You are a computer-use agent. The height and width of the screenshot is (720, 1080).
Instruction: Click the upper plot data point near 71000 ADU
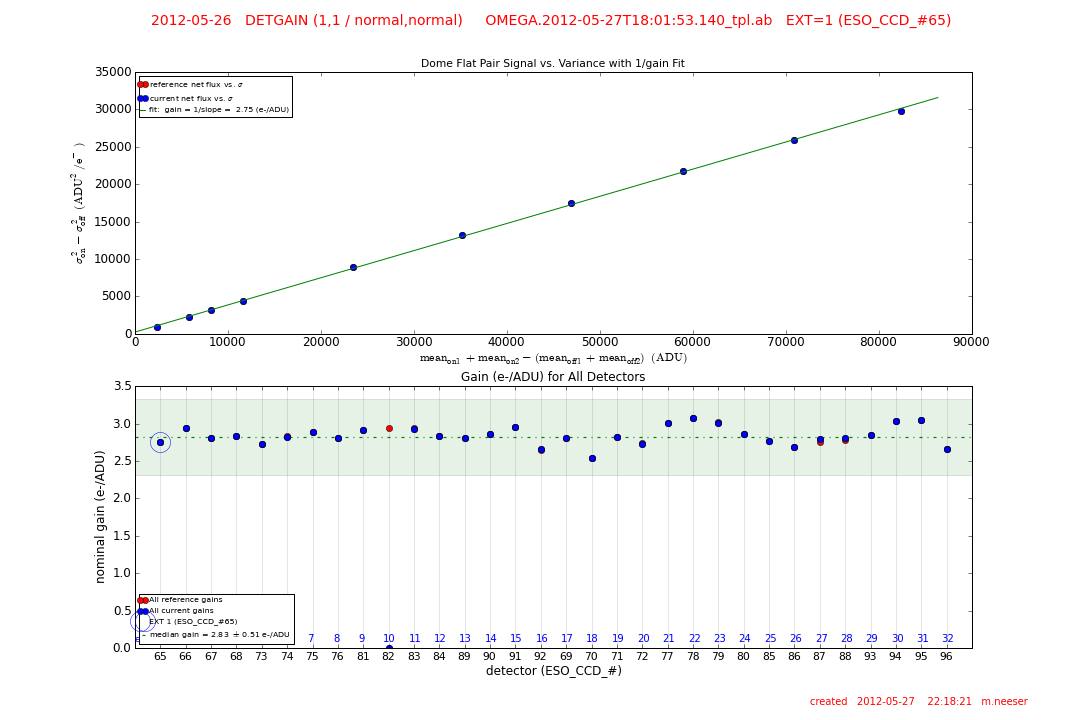[794, 140]
